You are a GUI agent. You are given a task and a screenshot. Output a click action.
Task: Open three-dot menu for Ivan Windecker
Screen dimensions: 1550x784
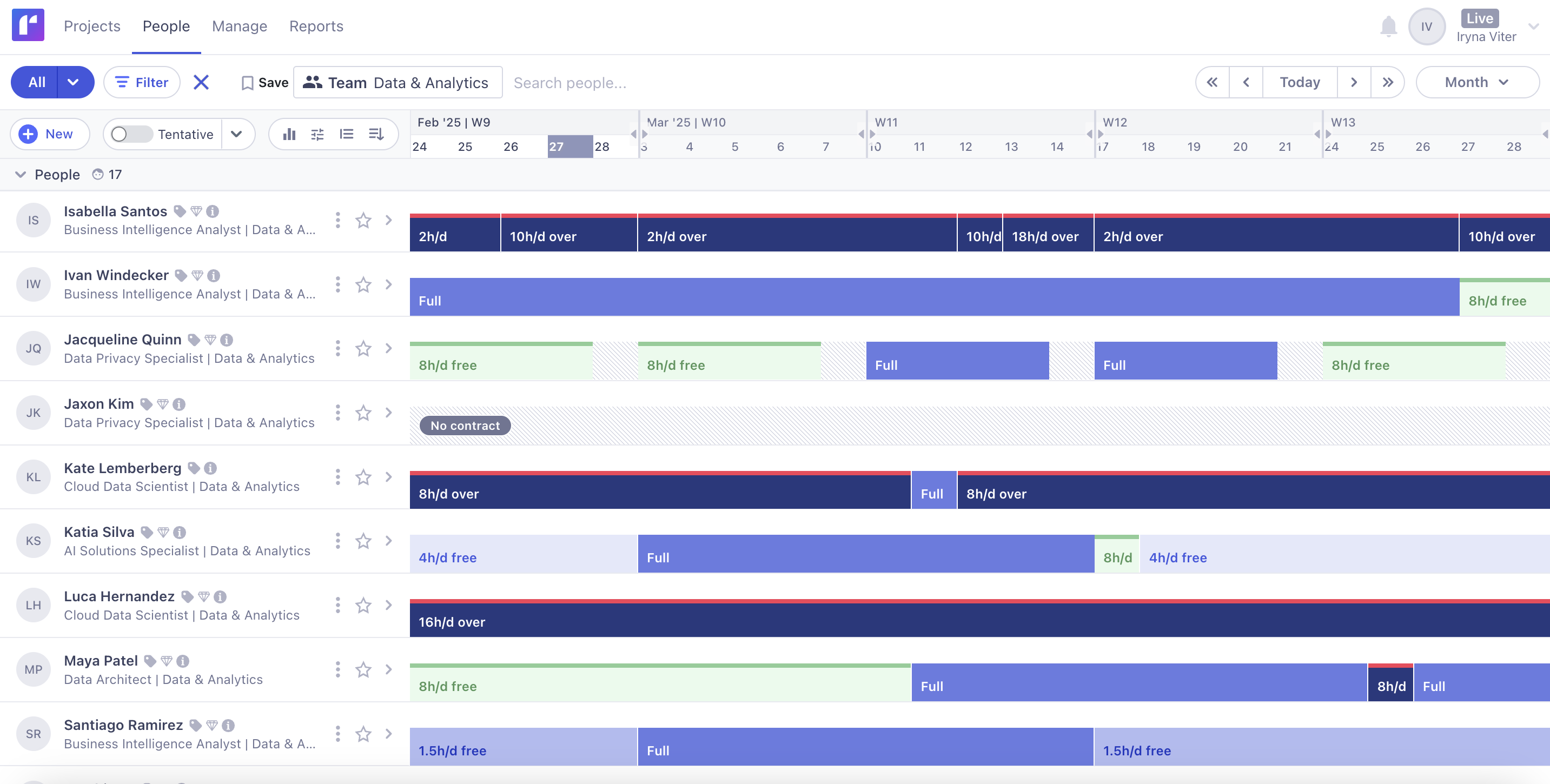[337, 284]
